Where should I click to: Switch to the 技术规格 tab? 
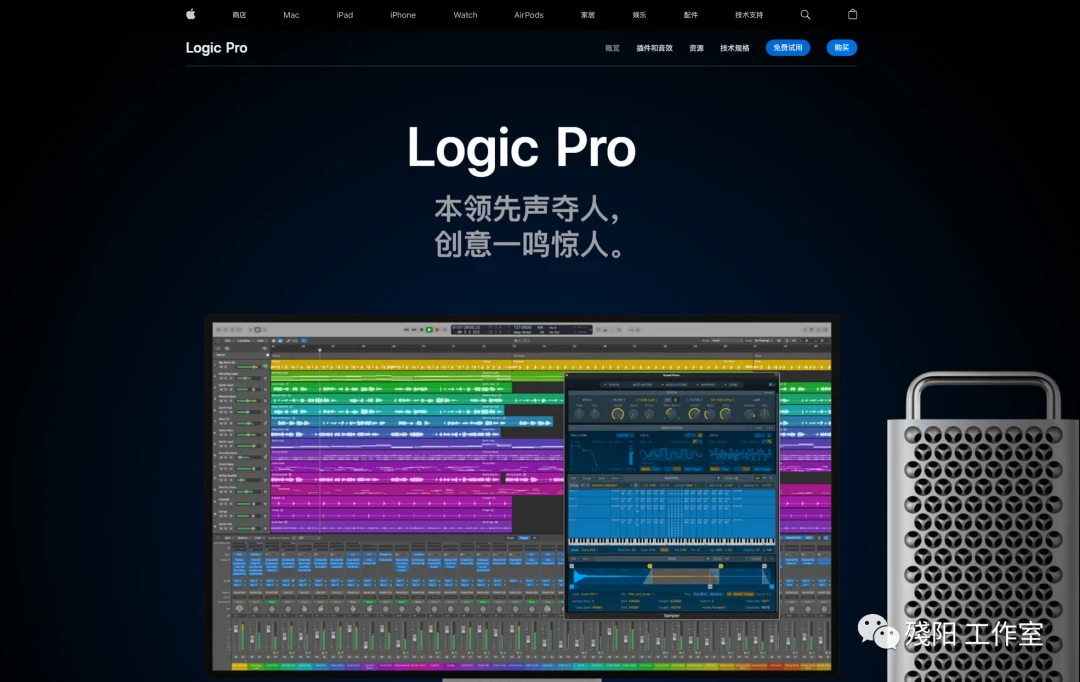(x=734, y=48)
